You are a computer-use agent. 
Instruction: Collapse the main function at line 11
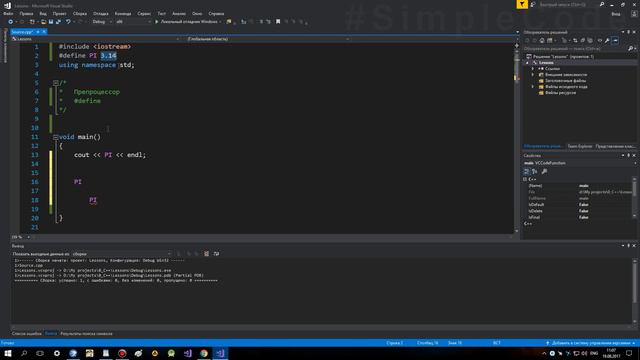(x=56, y=137)
